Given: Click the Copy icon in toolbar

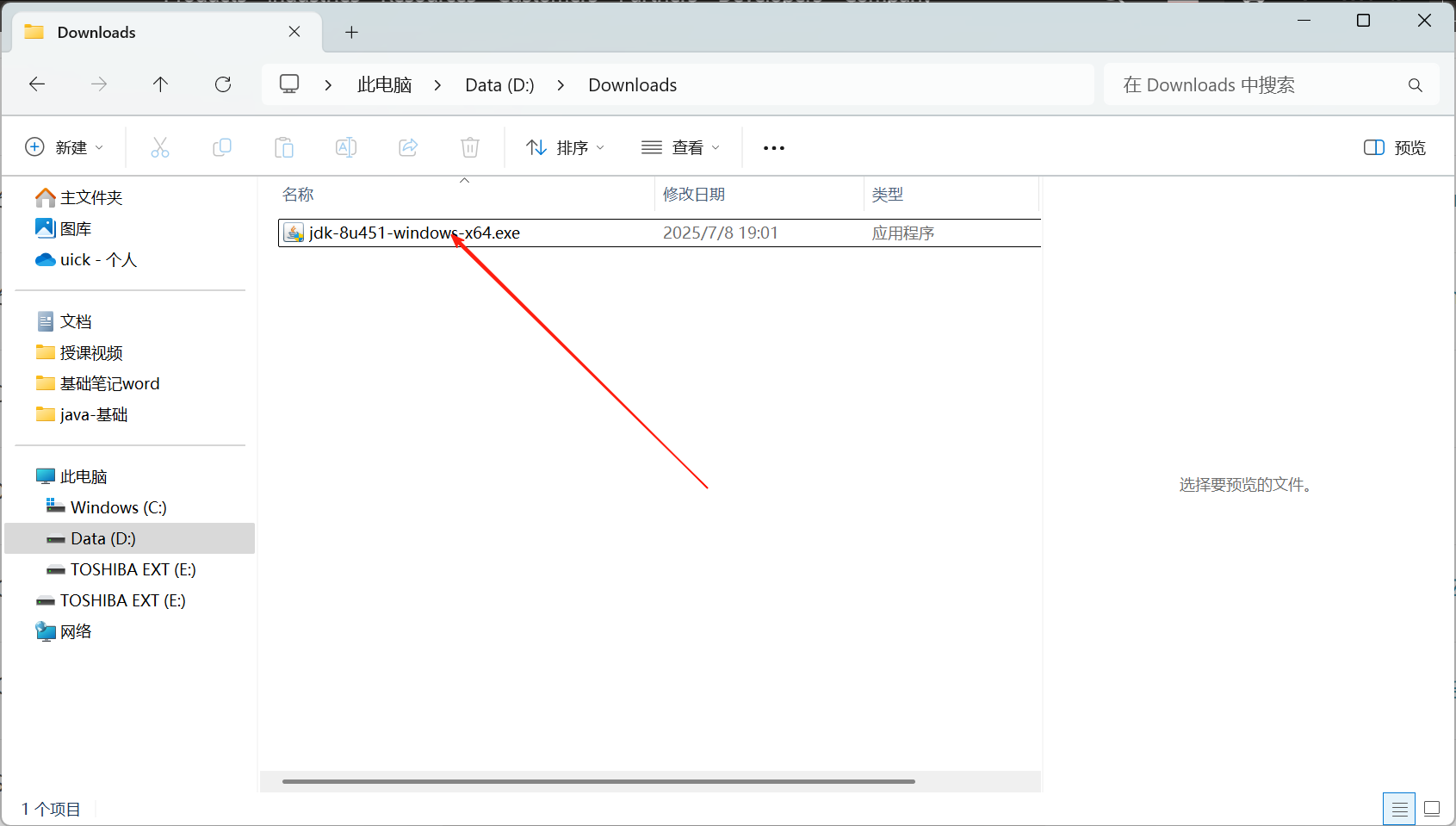Looking at the screenshot, I should coord(222,146).
